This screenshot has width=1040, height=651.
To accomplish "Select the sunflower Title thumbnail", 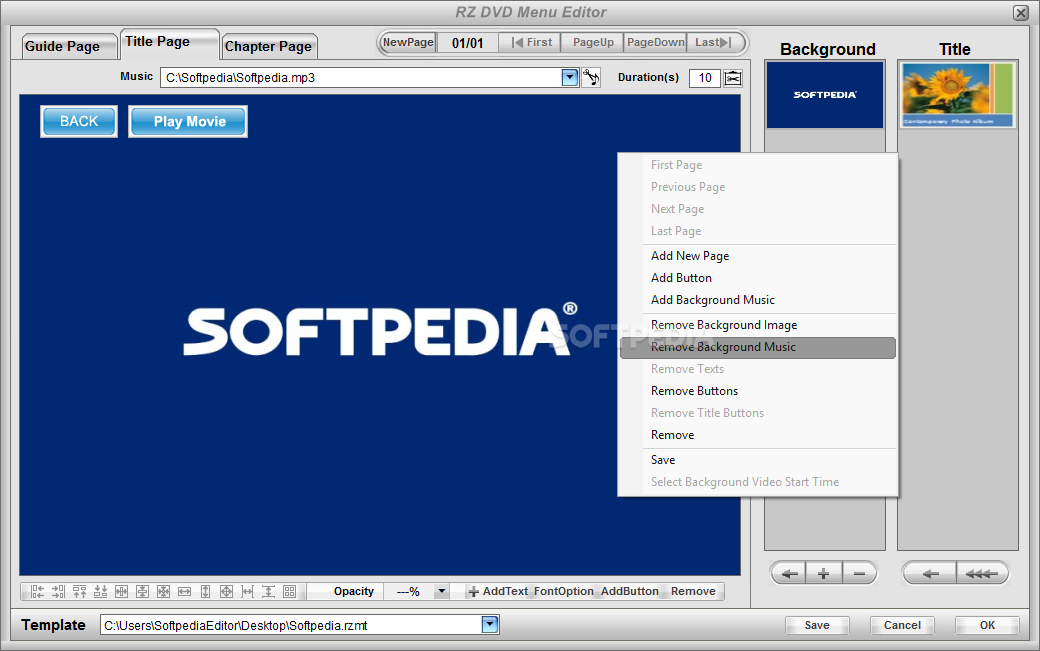I will [958, 95].
